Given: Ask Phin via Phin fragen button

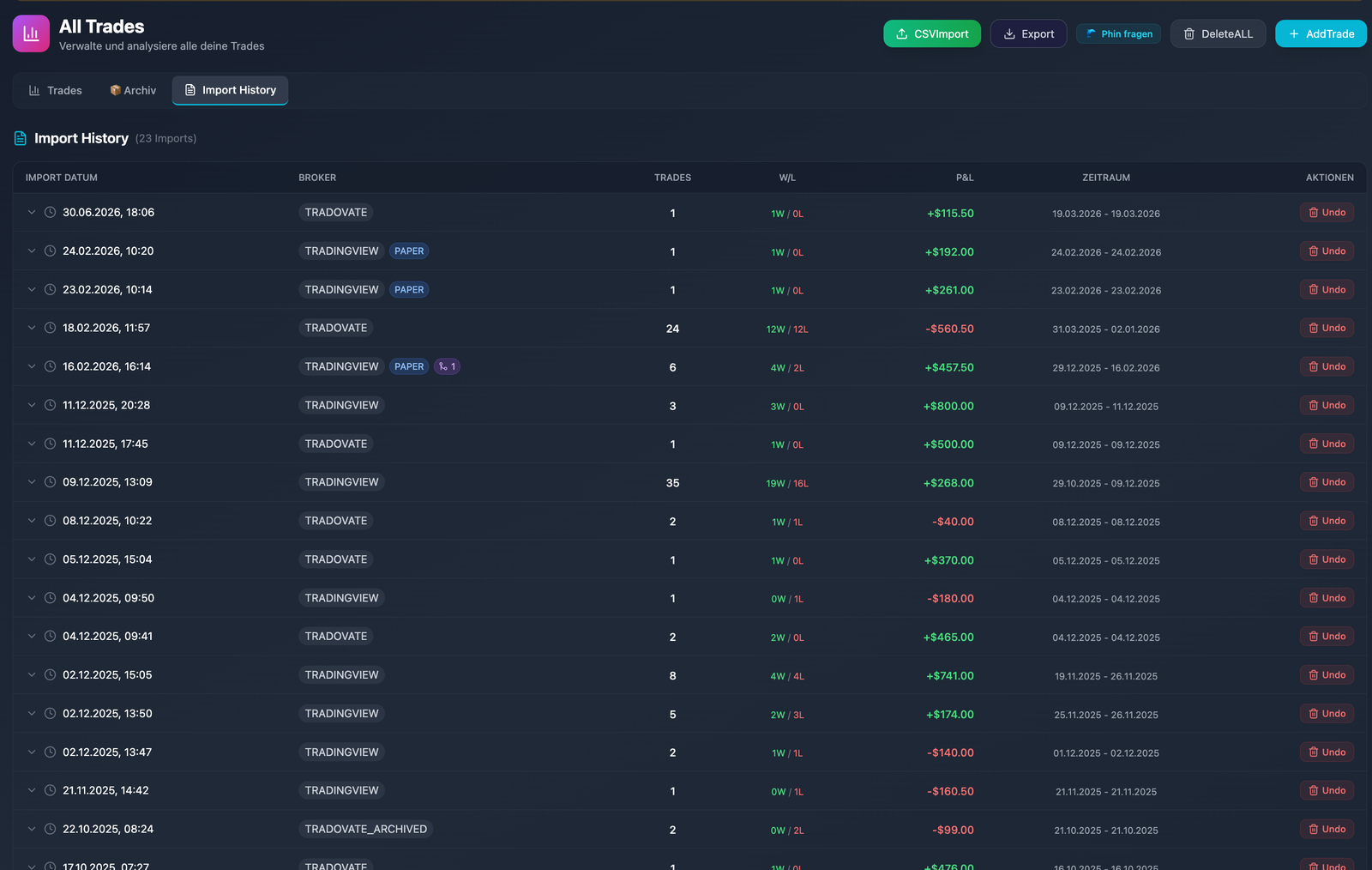Looking at the screenshot, I should 1119,33.
